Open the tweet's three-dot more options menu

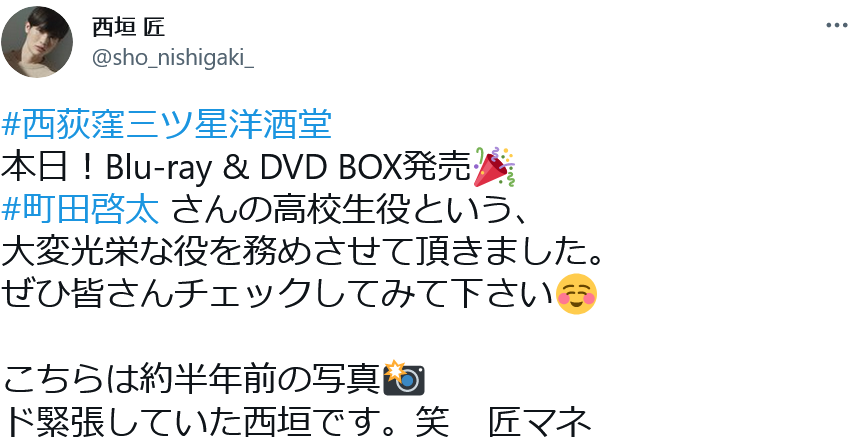click(836, 25)
